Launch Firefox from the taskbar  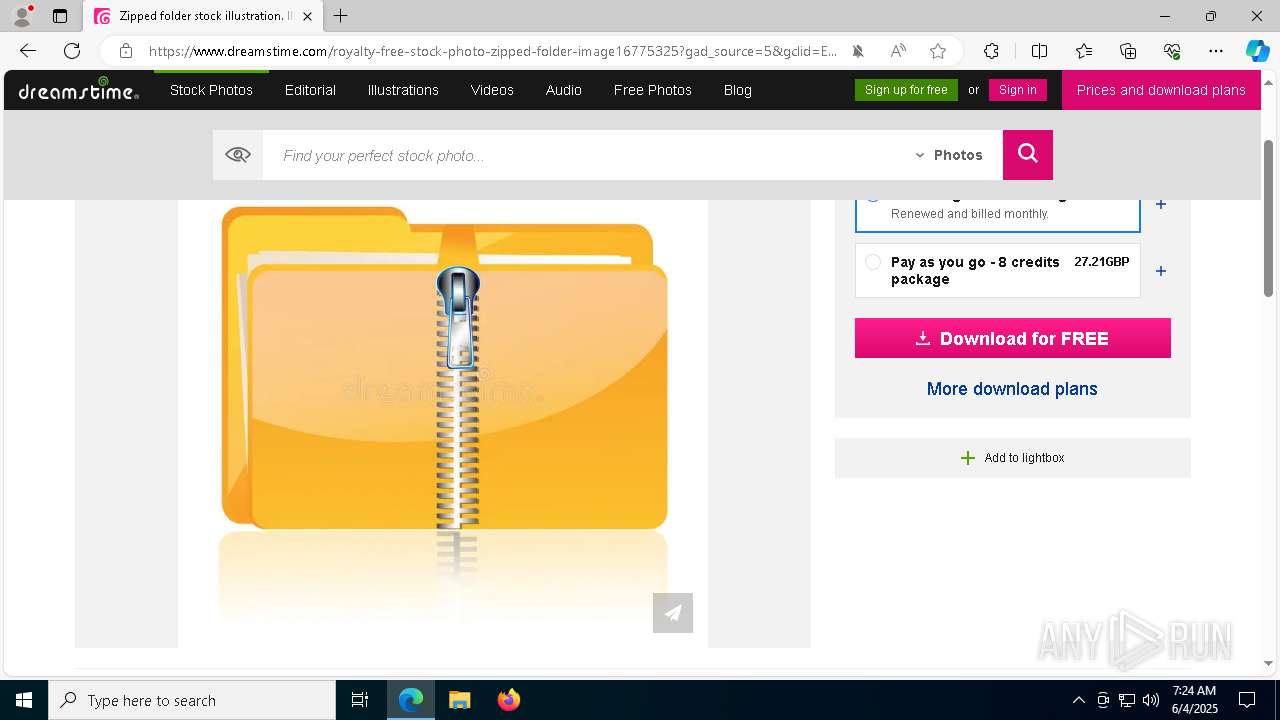pos(508,700)
